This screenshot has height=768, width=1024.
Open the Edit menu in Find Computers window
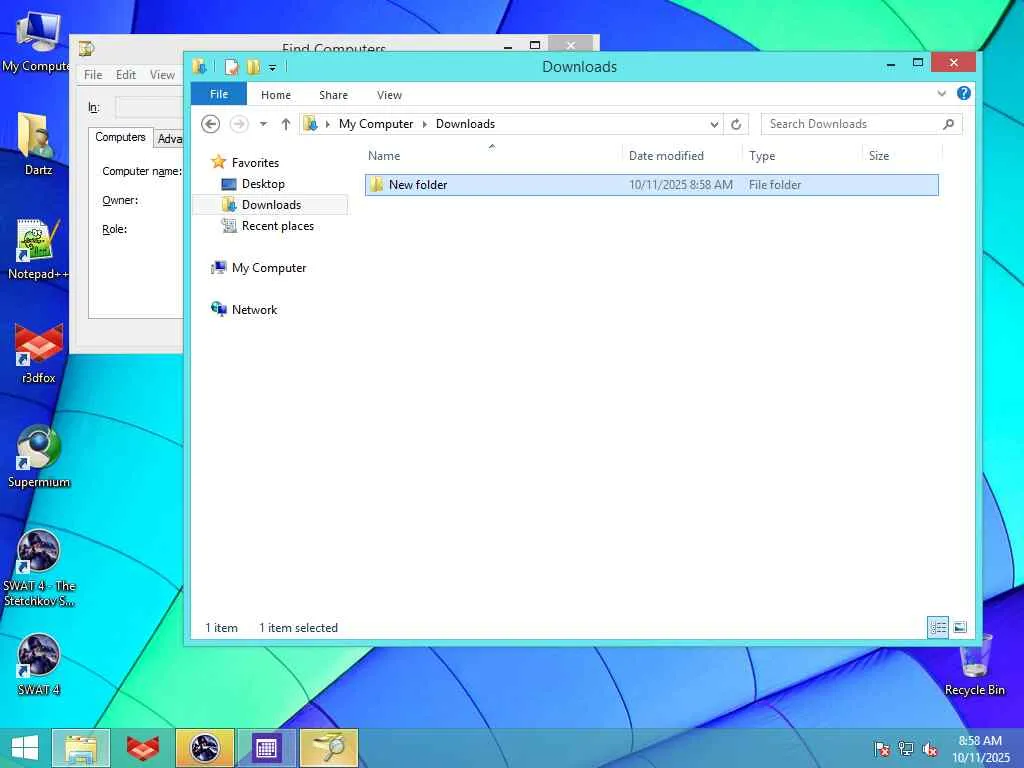tap(125, 75)
